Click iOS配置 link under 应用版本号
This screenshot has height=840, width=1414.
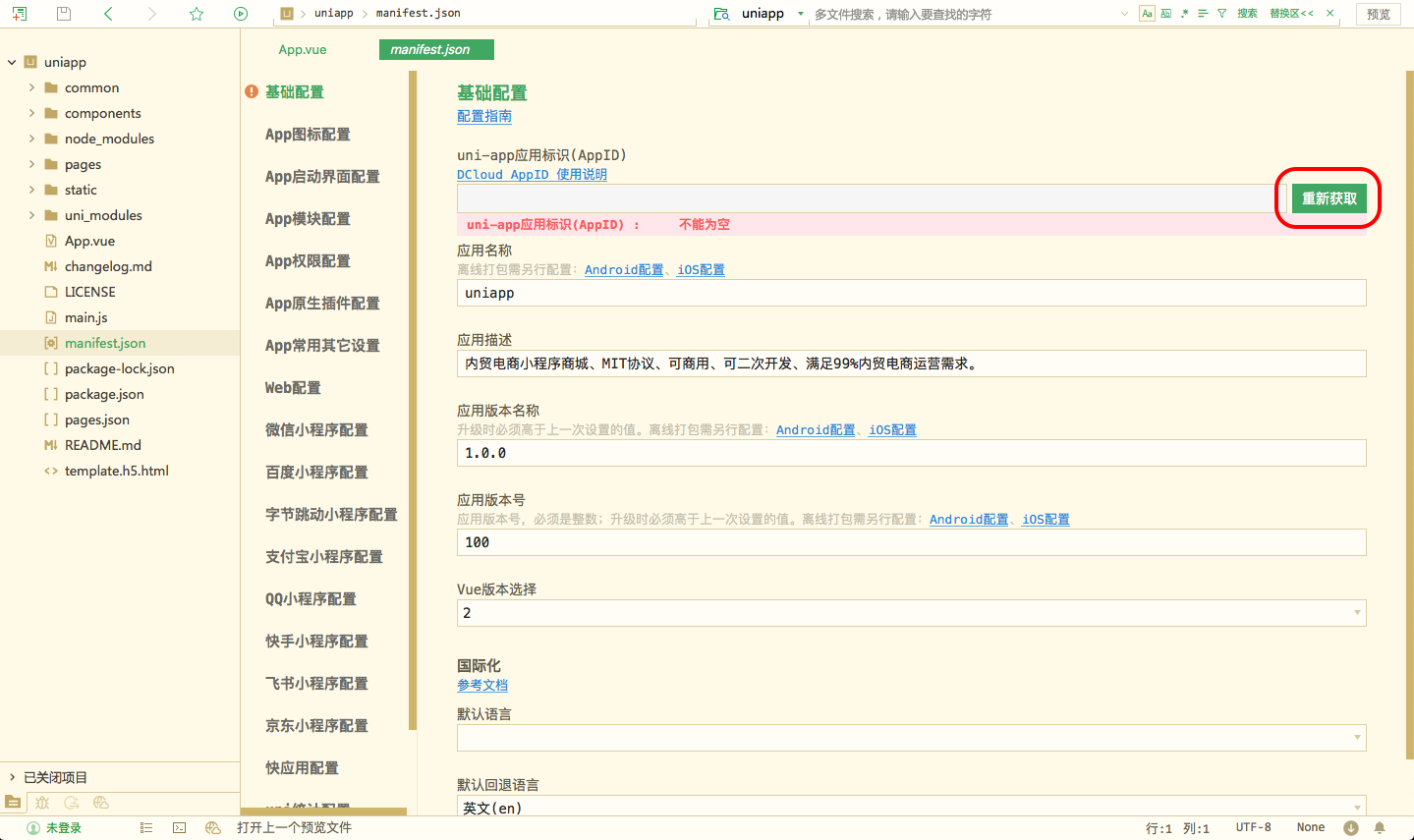pyautogui.click(x=1046, y=519)
